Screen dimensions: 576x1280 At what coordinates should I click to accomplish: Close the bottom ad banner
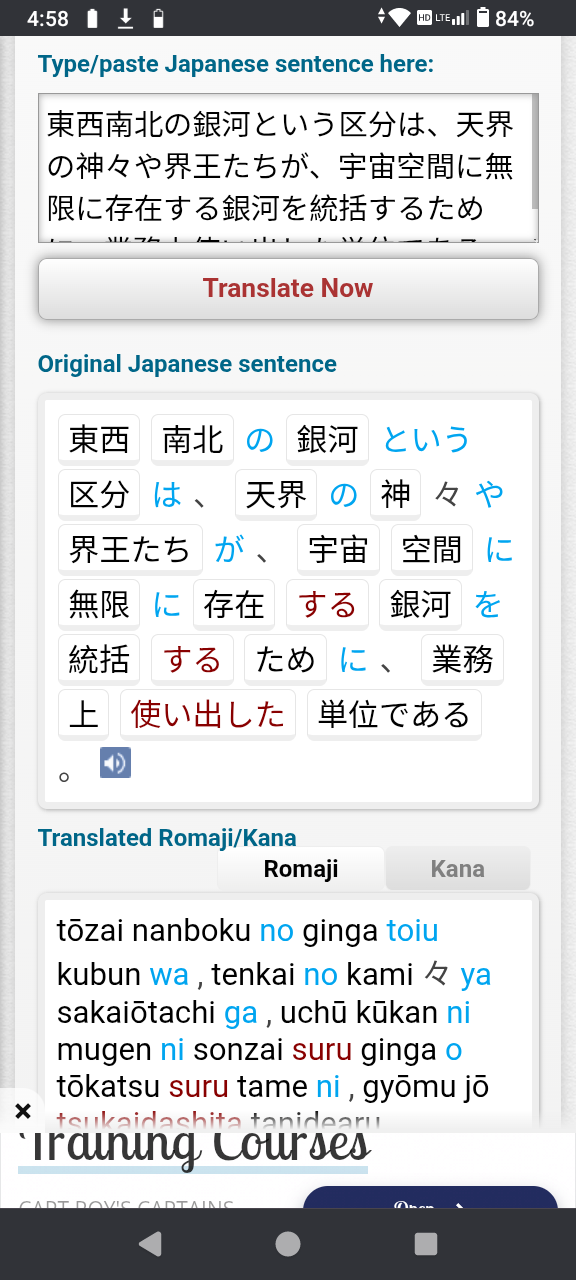pyautogui.click(x=23, y=1110)
